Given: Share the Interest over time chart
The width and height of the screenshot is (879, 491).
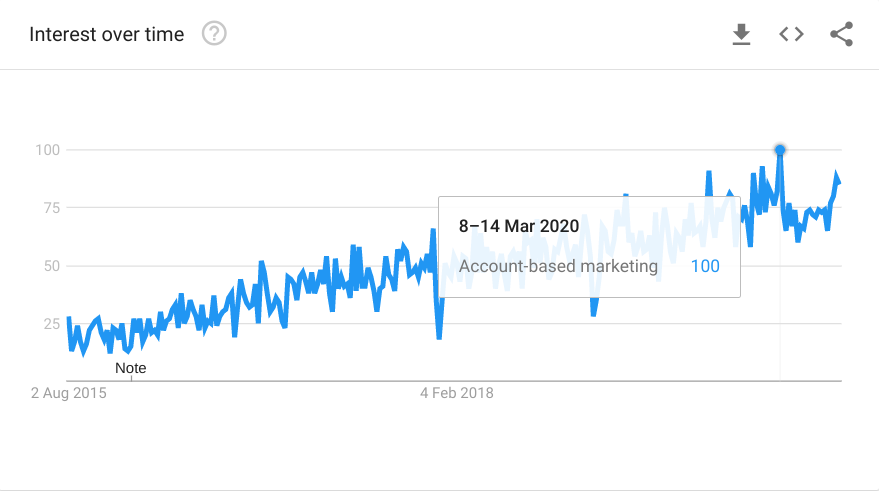Looking at the screenshot, I should 842,34.
